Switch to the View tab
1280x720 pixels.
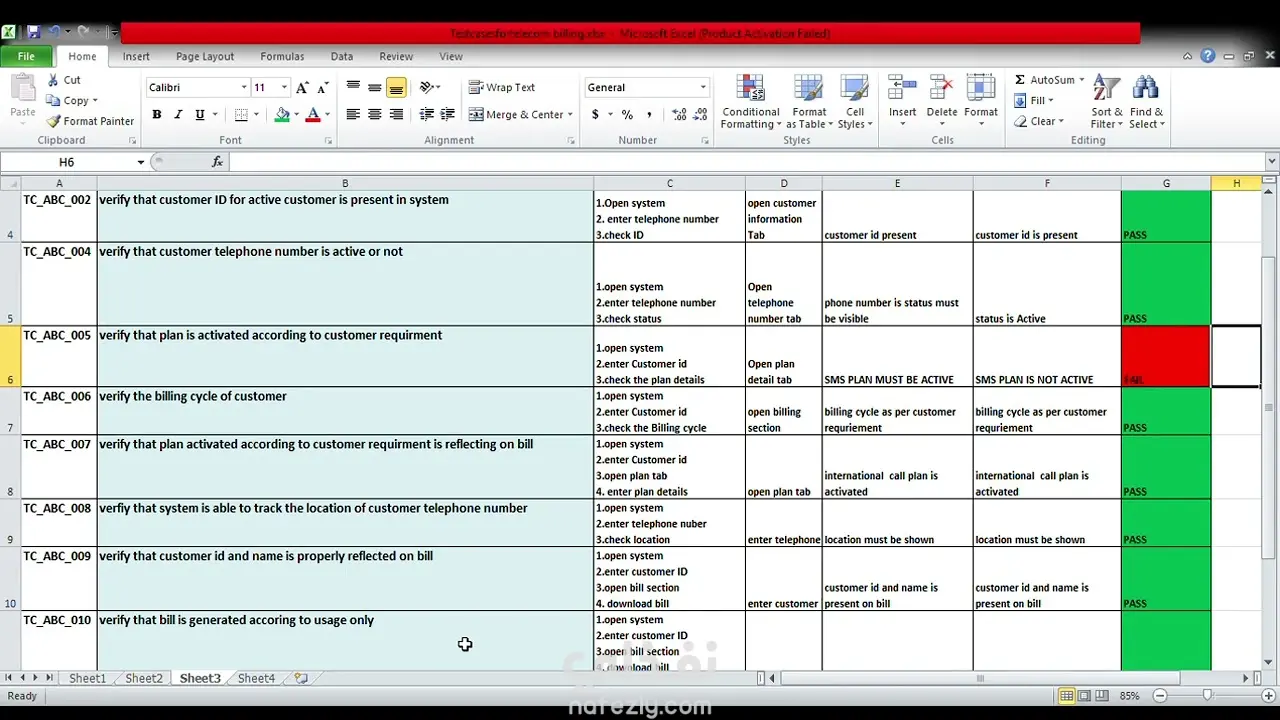click(451, 57)
